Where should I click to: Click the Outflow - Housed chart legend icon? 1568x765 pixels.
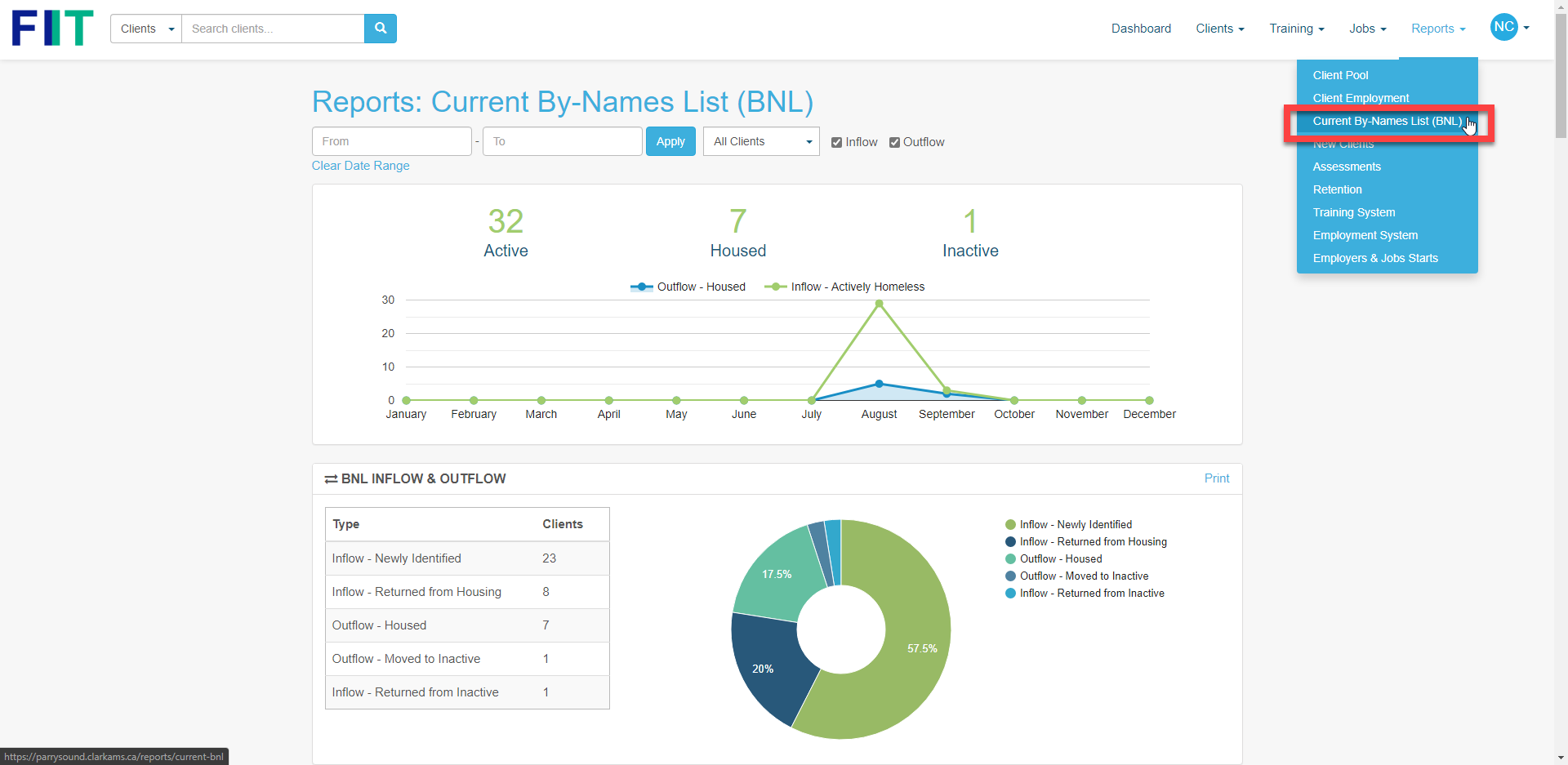tap(641, 287)
